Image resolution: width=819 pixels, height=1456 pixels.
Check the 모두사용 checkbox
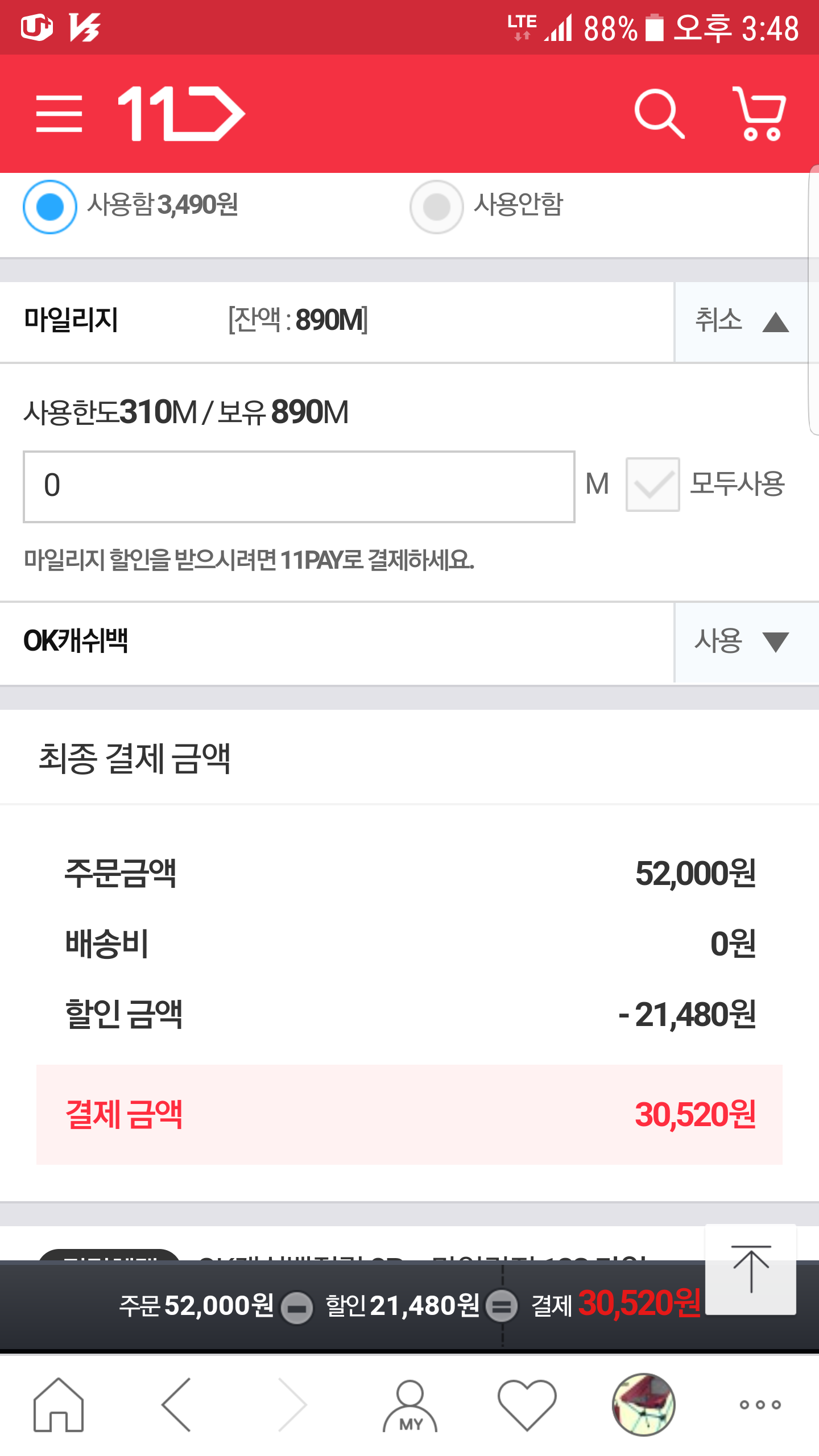tap(652, 485)
